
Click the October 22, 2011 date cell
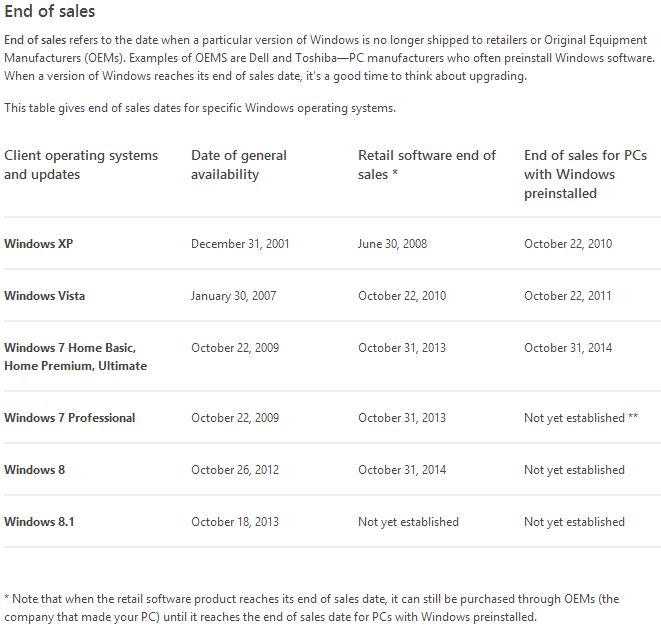point(568,296)
